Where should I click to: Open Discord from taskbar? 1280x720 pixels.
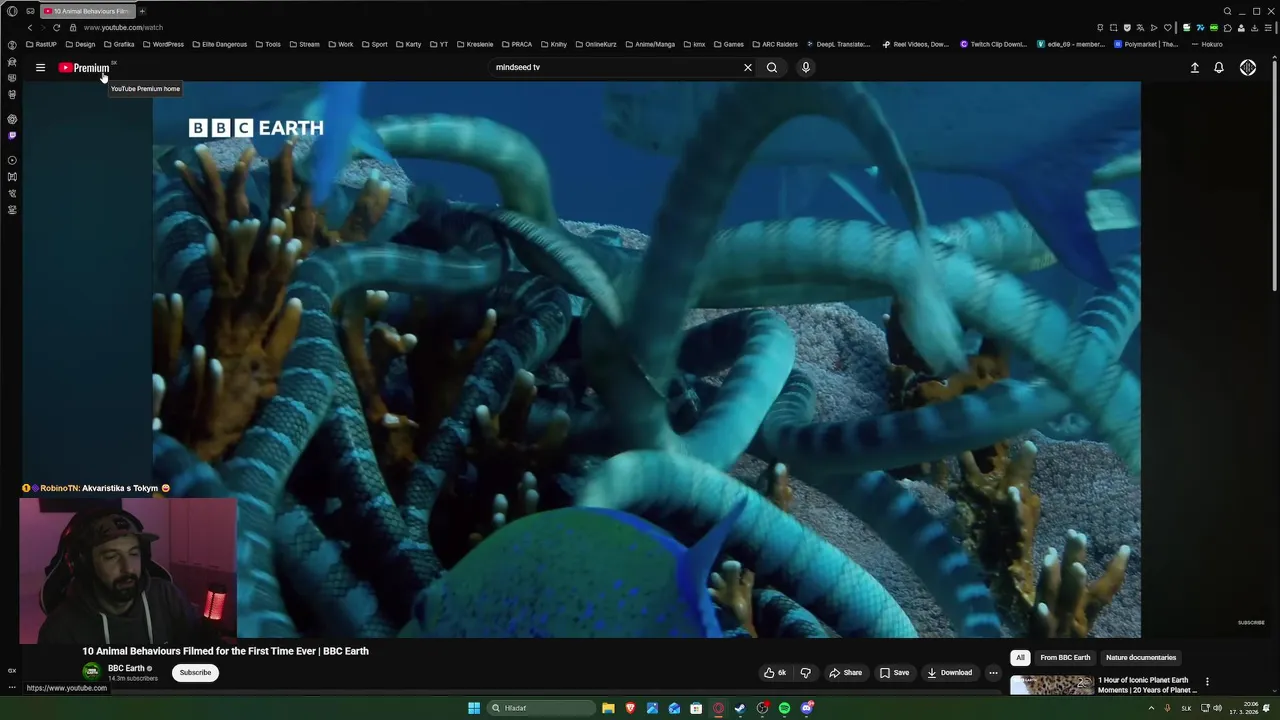(x=806, y=708)
